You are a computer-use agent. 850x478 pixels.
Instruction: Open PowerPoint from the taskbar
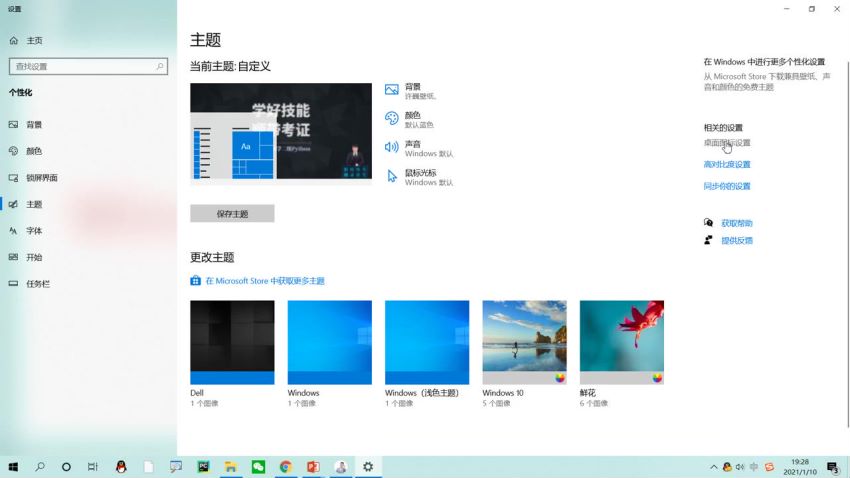pyautogui.click(x=313, y=467)
